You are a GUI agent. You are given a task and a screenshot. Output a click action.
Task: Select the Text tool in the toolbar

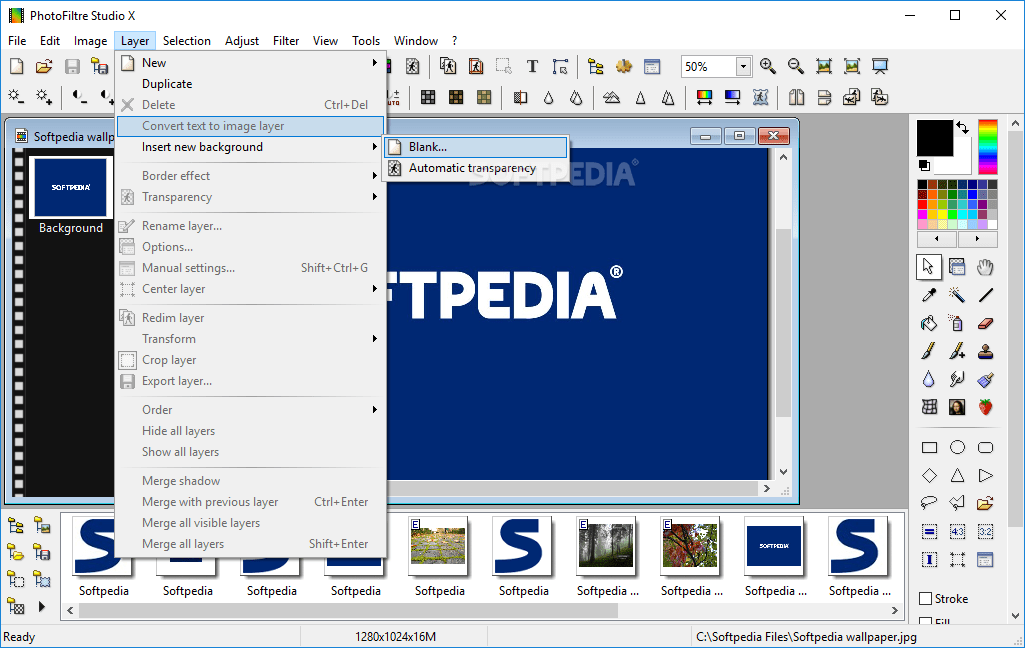(532, 66)
